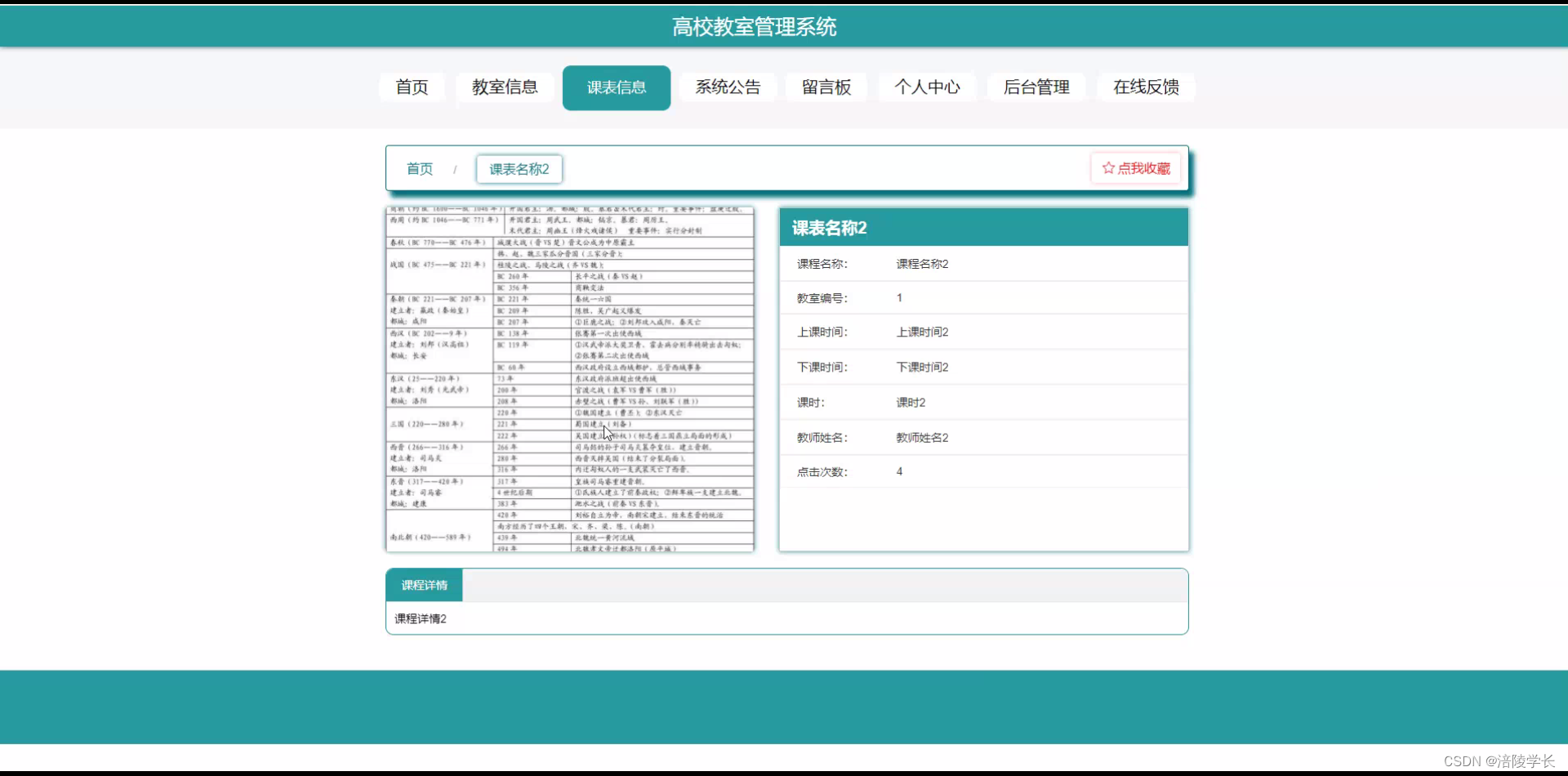This screenshot has width=1568, height=776.
Task: Open the 课表信息 tab
Action: (x=616, y=87)
